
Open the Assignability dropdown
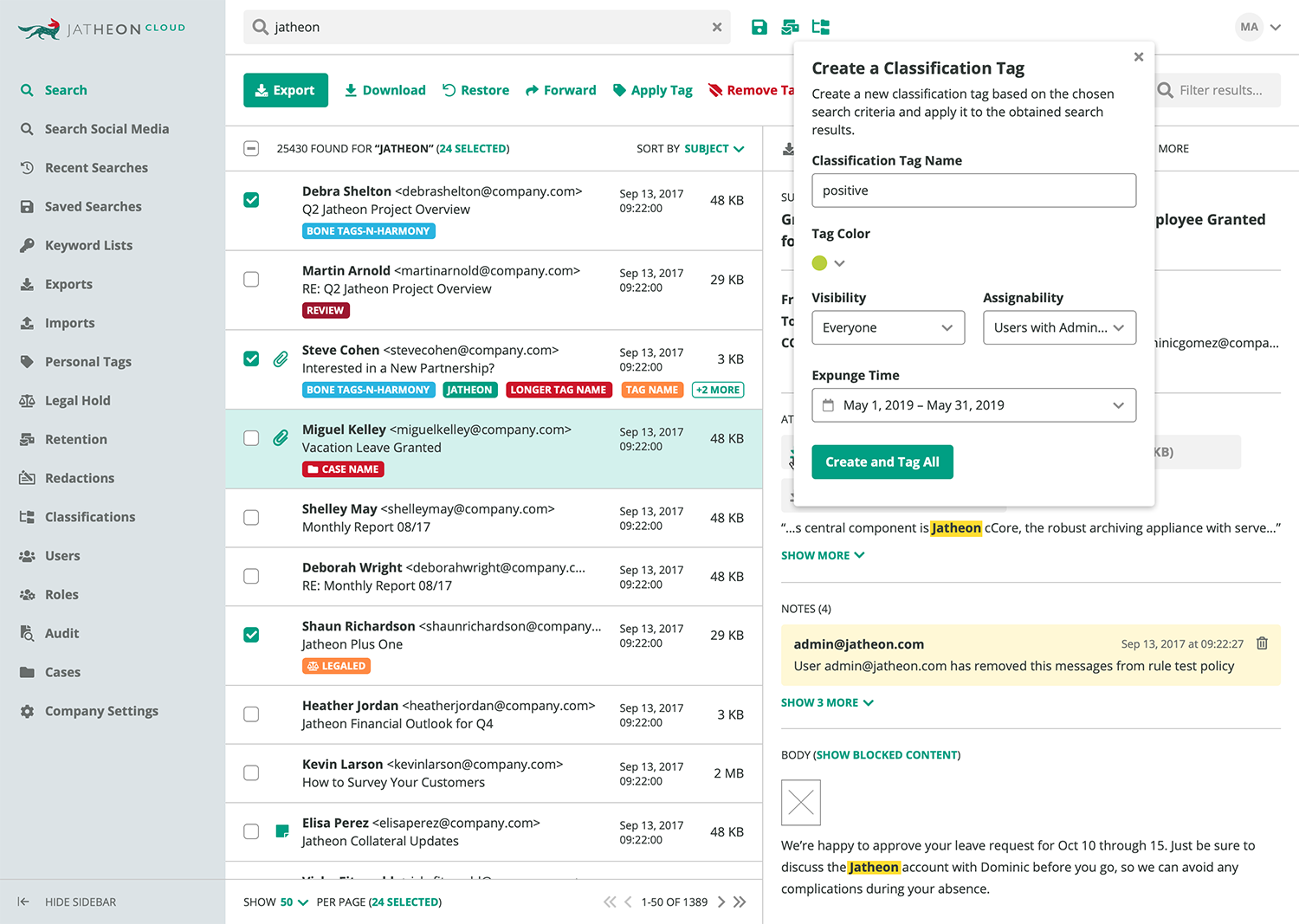[1059, 327]
